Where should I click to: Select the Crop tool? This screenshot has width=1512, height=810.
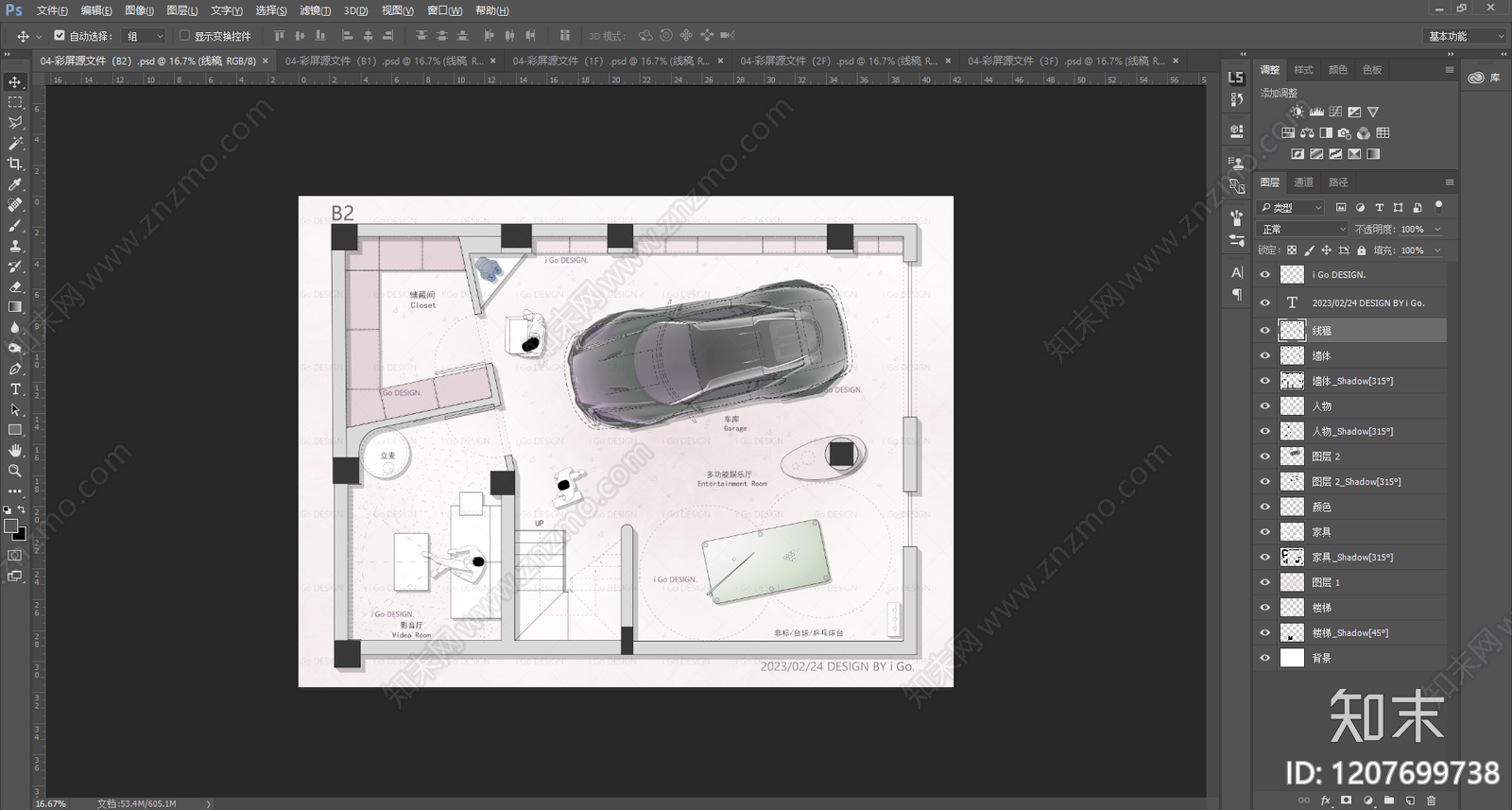click(15, 164)
